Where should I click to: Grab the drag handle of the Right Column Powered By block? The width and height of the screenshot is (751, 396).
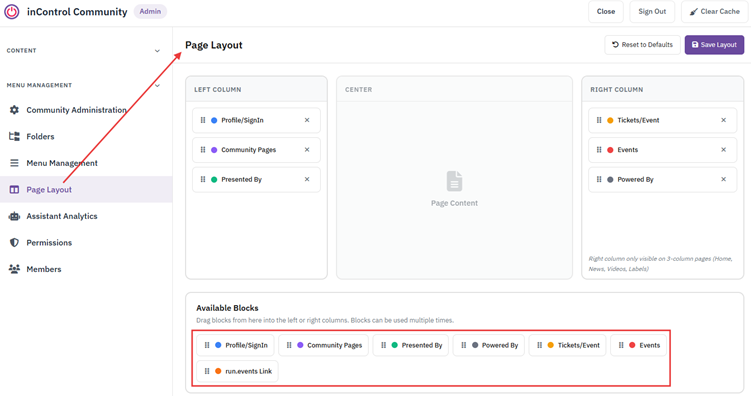click(x=599, y=180)
